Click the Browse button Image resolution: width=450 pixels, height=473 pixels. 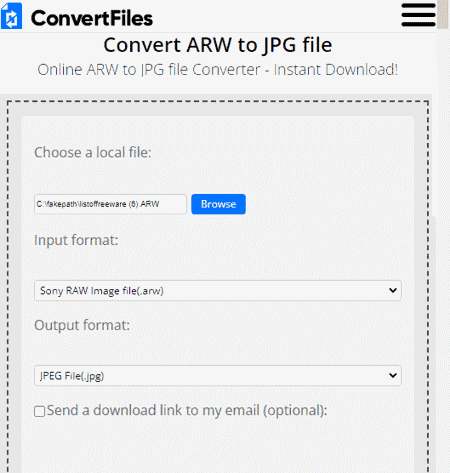click(218, 204)
